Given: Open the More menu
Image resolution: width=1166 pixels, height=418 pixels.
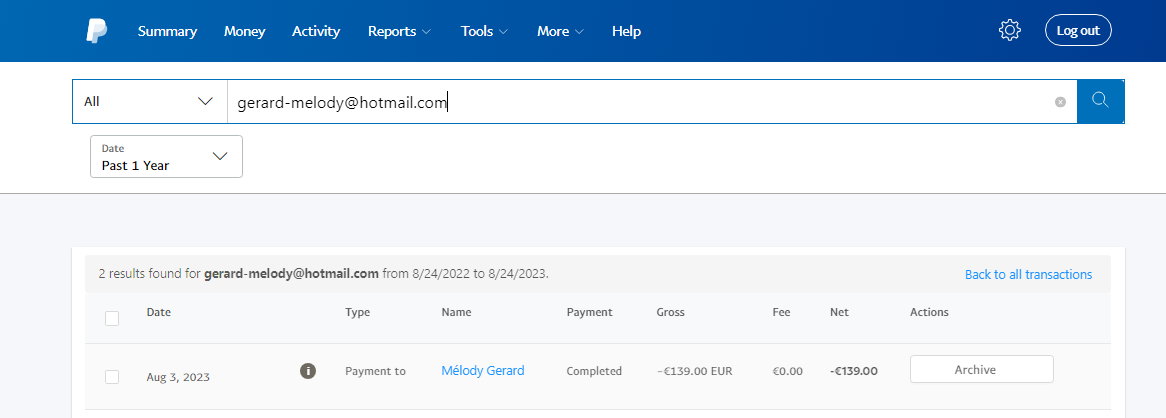Looking at the screenshot, I should 560,31.
